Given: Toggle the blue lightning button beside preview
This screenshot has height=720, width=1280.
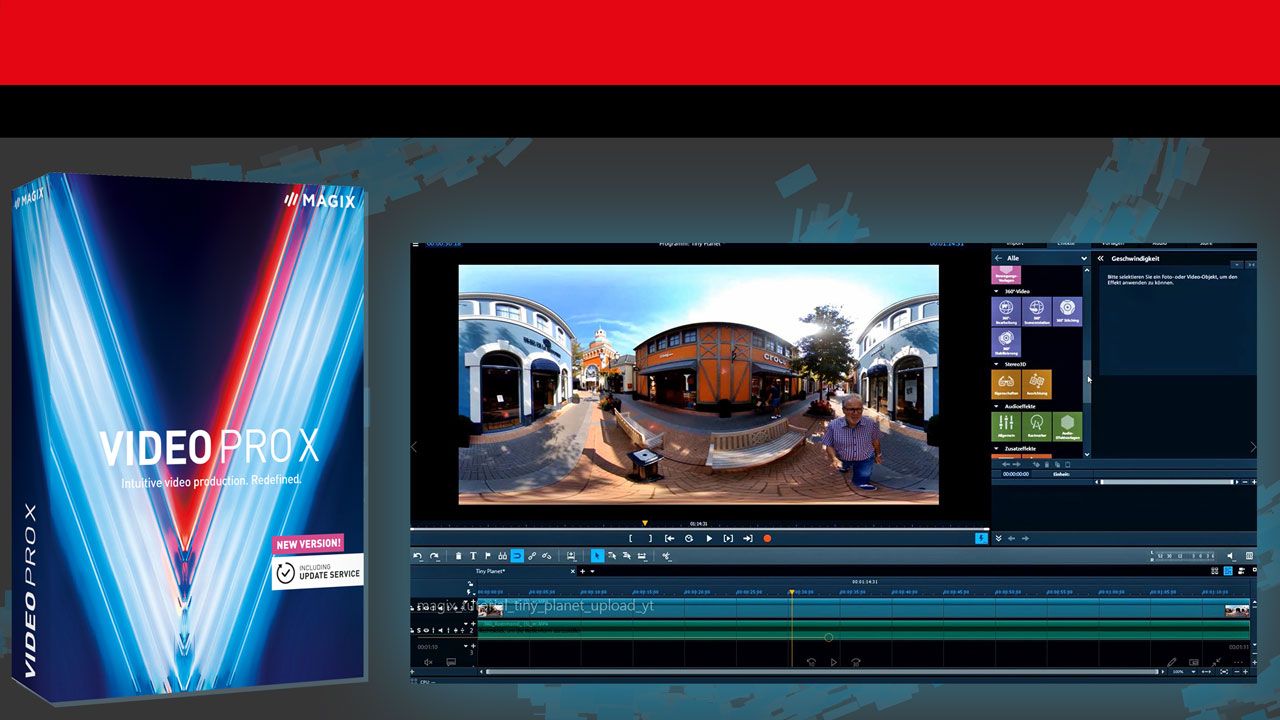Looking at the screenshot, I should 981,538.
